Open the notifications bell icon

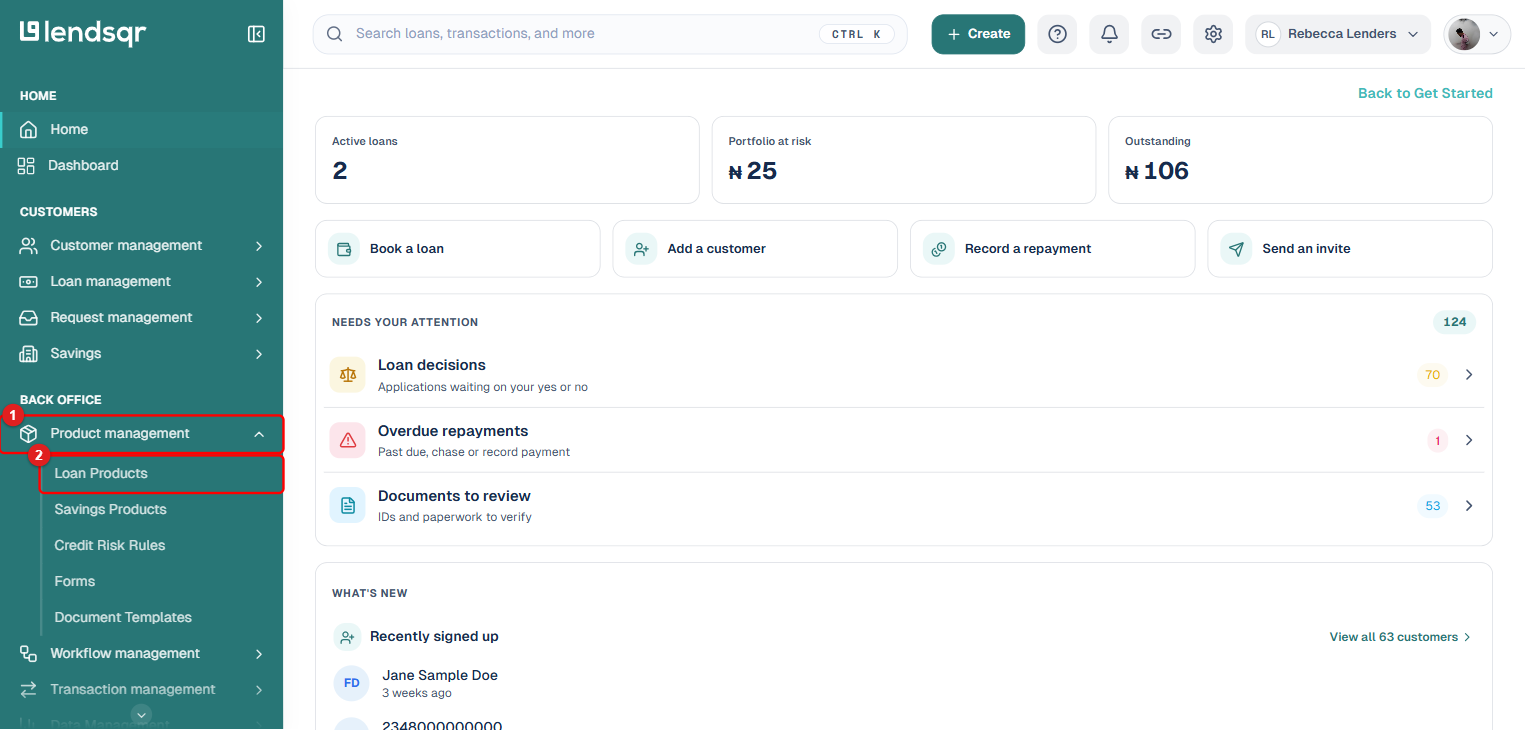pyautogui.click(x=1109, y=34)
